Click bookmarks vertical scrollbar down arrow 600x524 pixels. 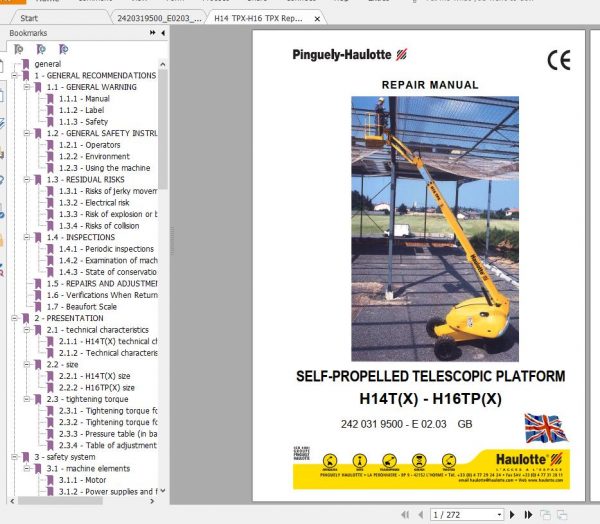tap(163, 491)
